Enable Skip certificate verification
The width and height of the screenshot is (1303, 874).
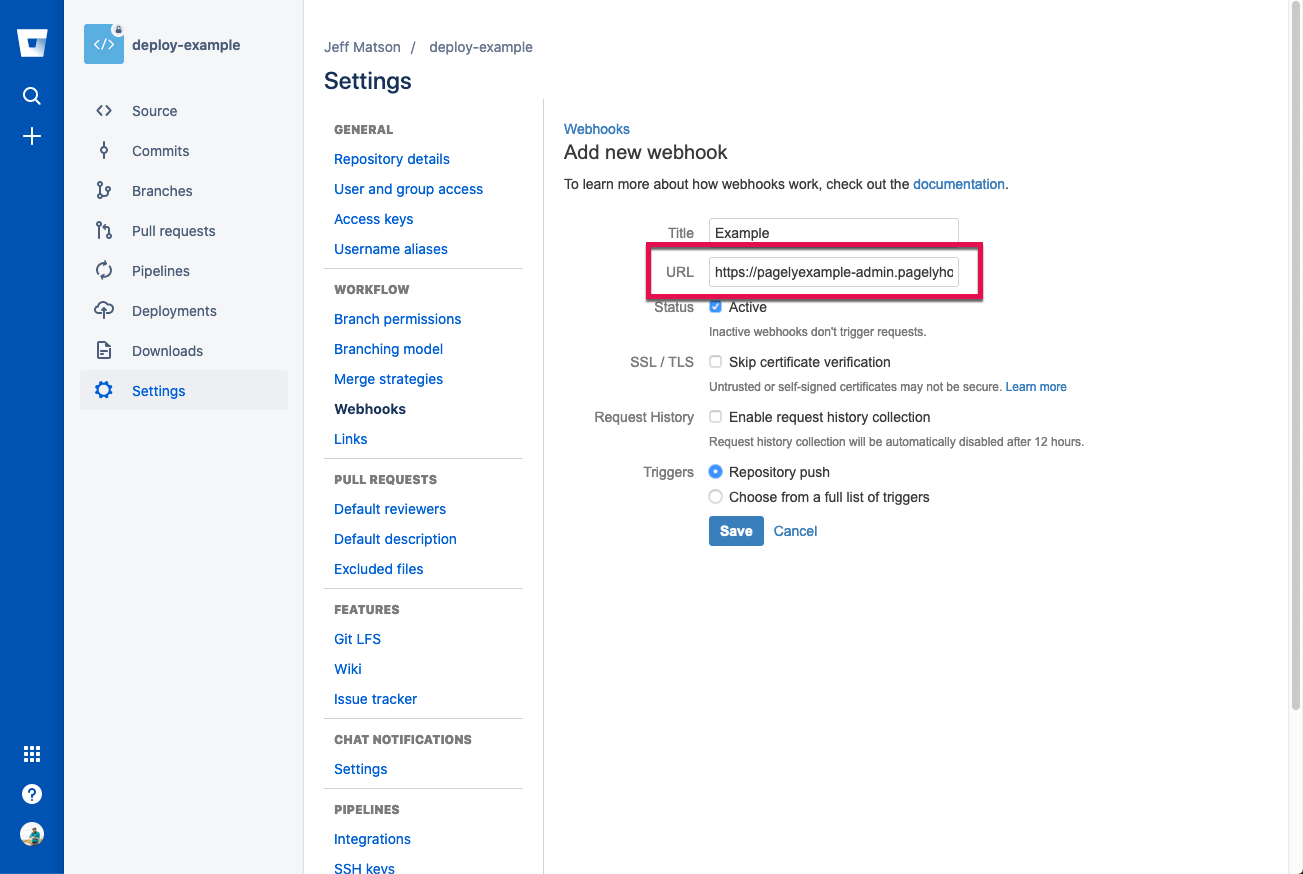tap(715, 362)
